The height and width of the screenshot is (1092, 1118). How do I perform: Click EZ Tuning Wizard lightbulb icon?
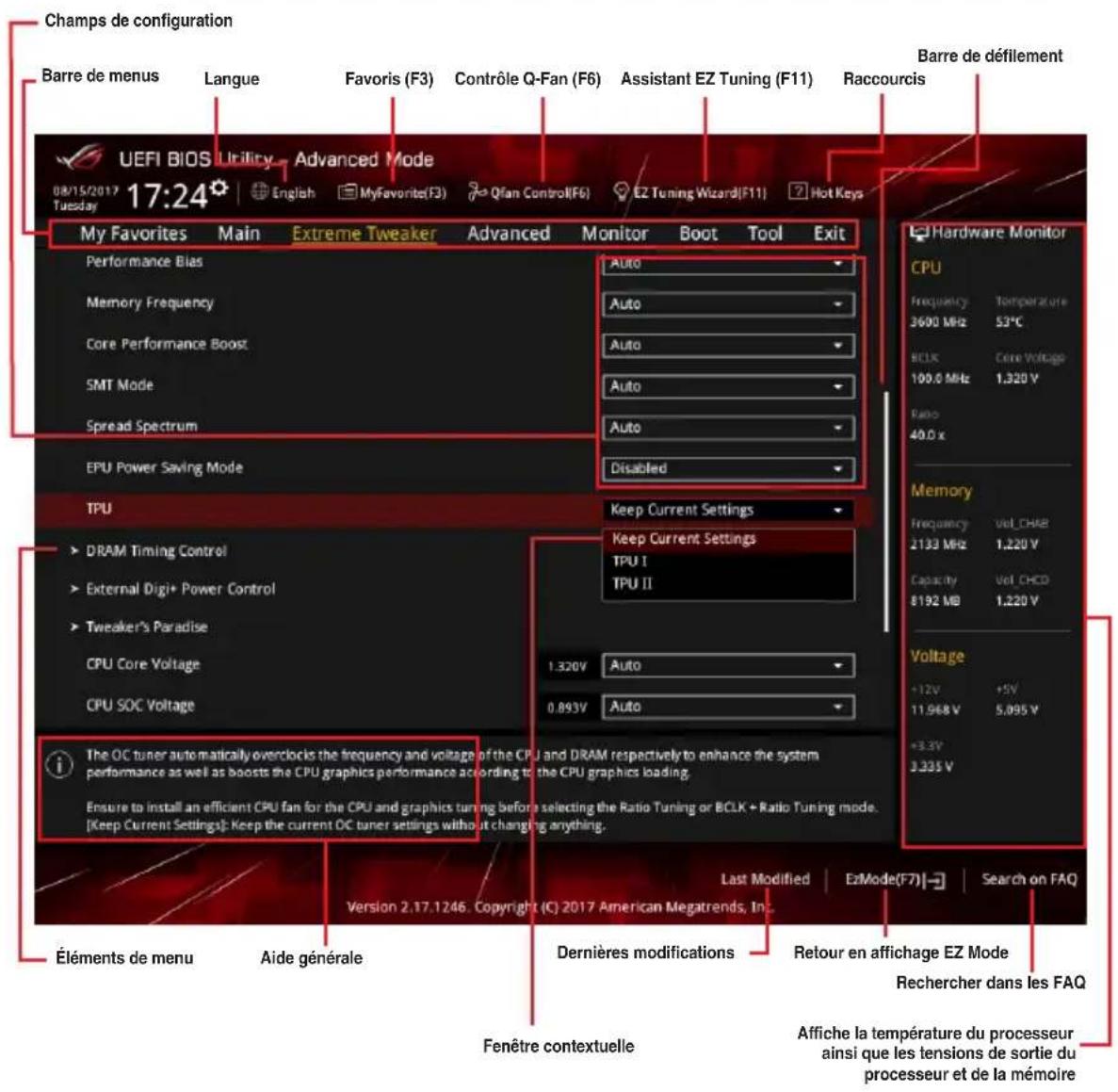[622, 191]
